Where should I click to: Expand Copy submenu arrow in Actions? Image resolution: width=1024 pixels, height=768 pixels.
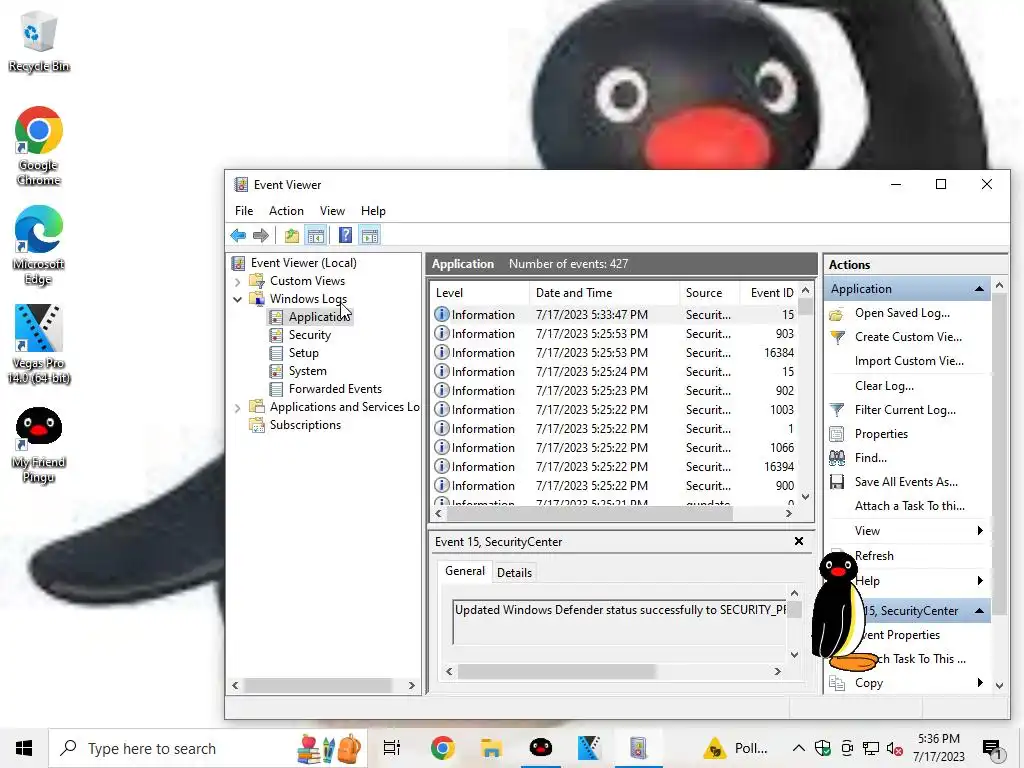click(x=980, y=682)
